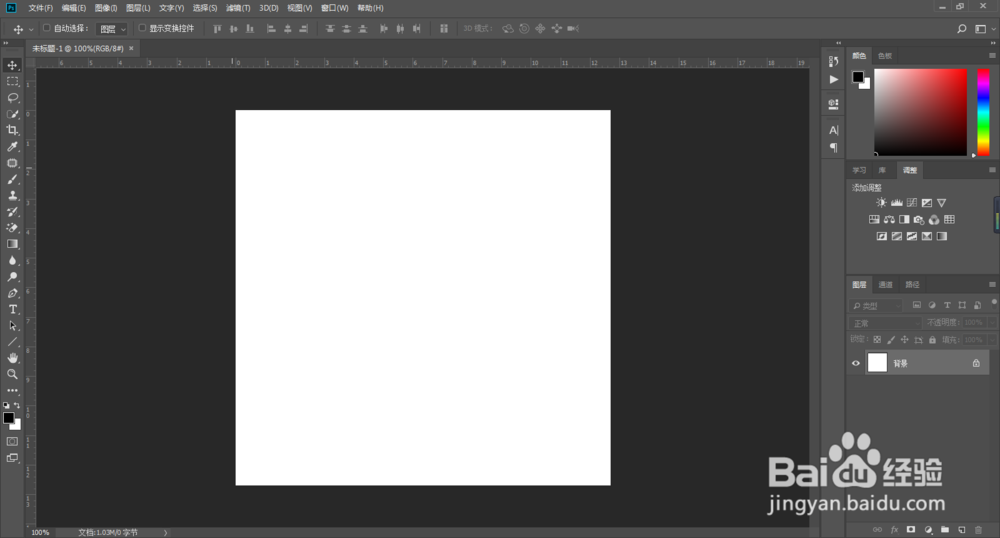Open layer filter 类型 dropdown
Screen dimensions: 1000x538
(876, 305)
